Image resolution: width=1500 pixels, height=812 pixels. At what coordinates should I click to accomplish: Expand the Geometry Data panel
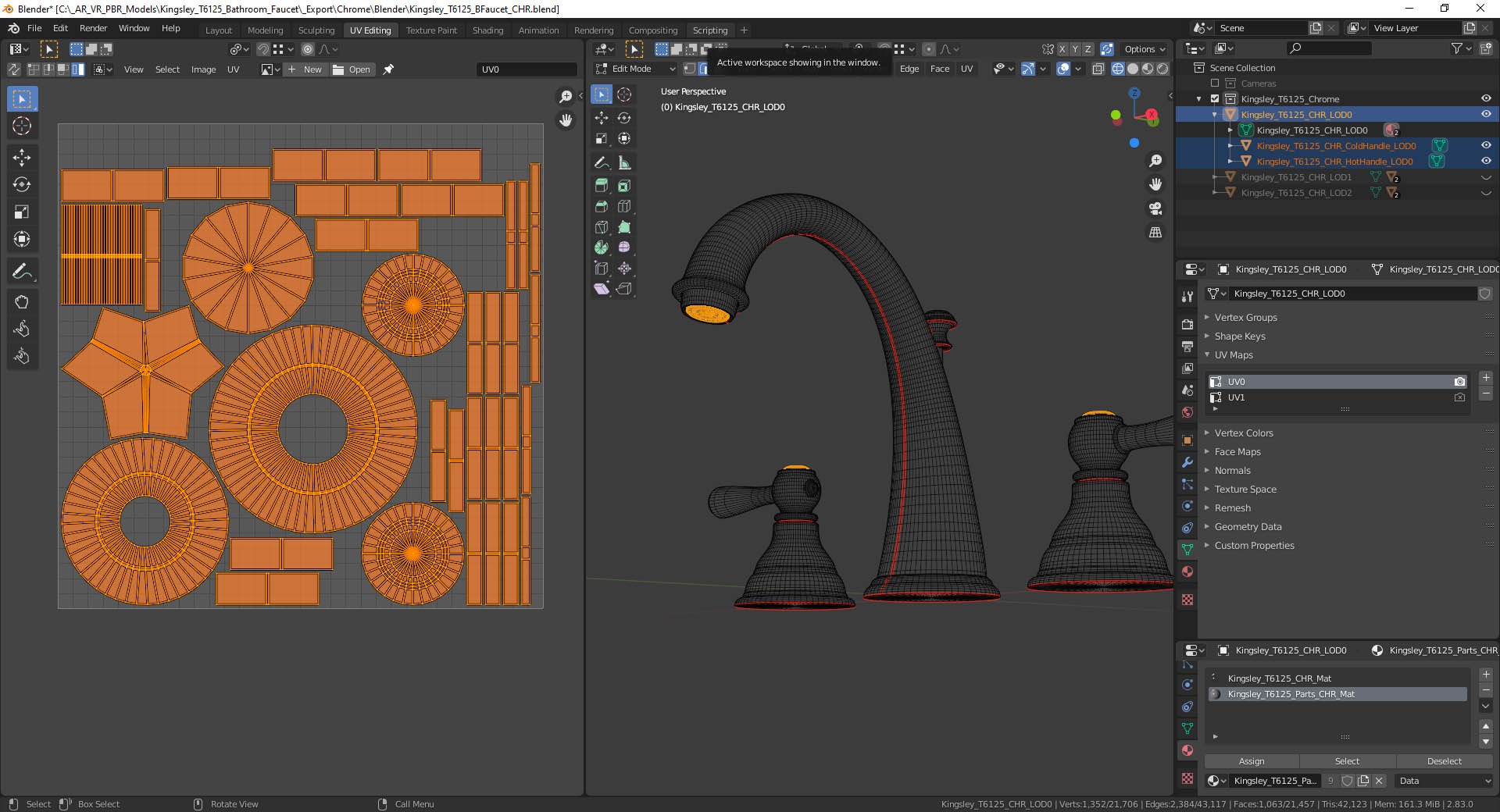point(1248,527)
